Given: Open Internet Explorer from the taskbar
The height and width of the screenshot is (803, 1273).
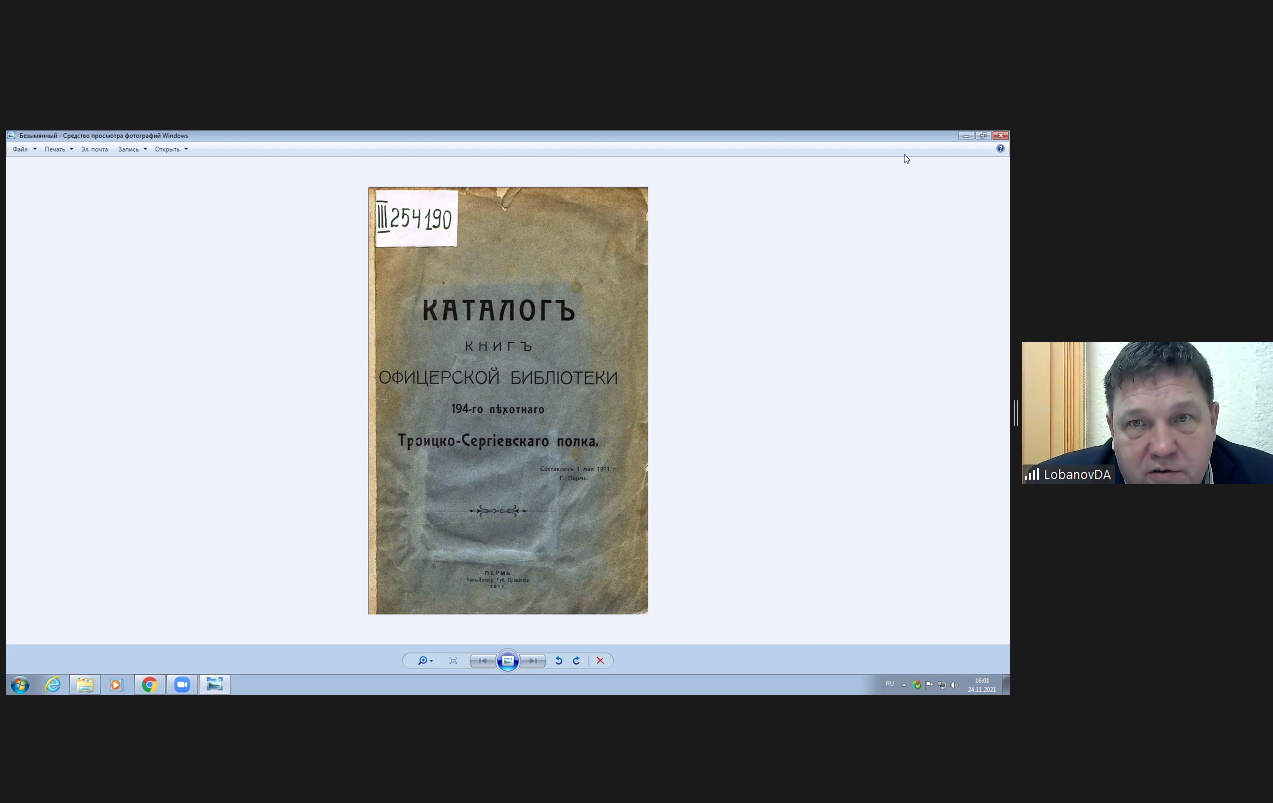Looking at the screenshot, I should point(53,685).
